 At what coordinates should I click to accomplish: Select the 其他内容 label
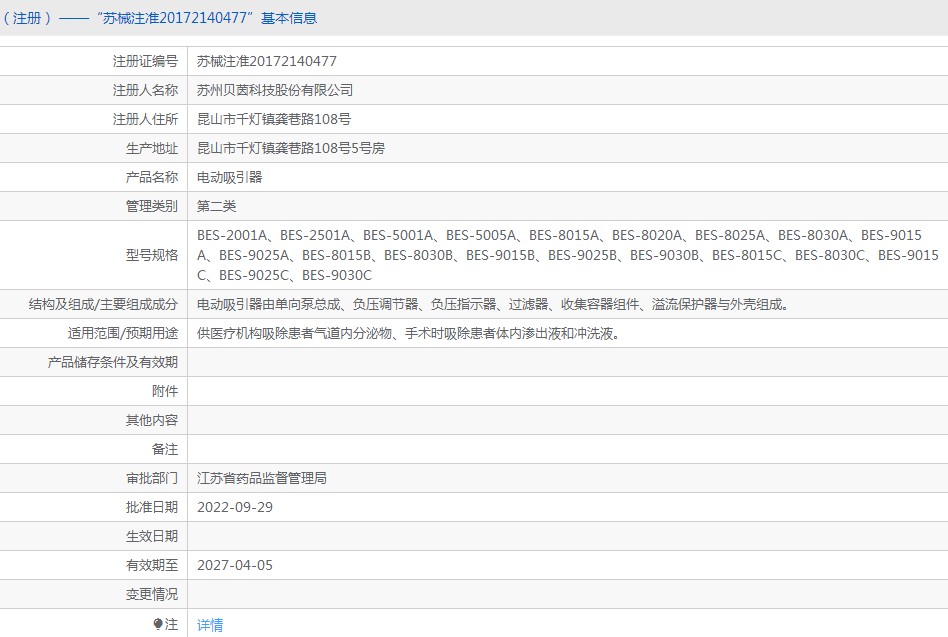pyautogui.click(x=152, y=420)
